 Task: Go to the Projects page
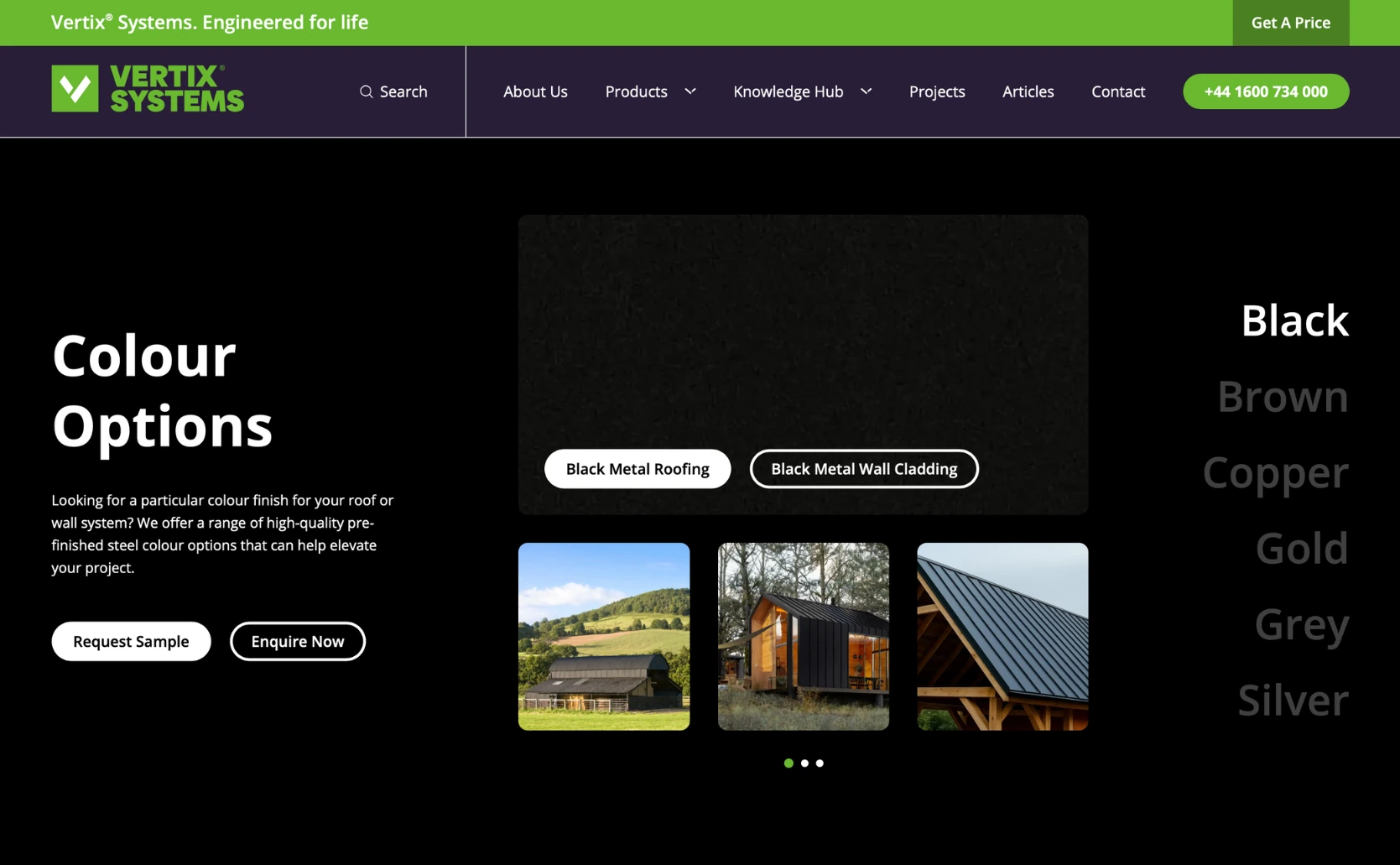pos(937,91)
